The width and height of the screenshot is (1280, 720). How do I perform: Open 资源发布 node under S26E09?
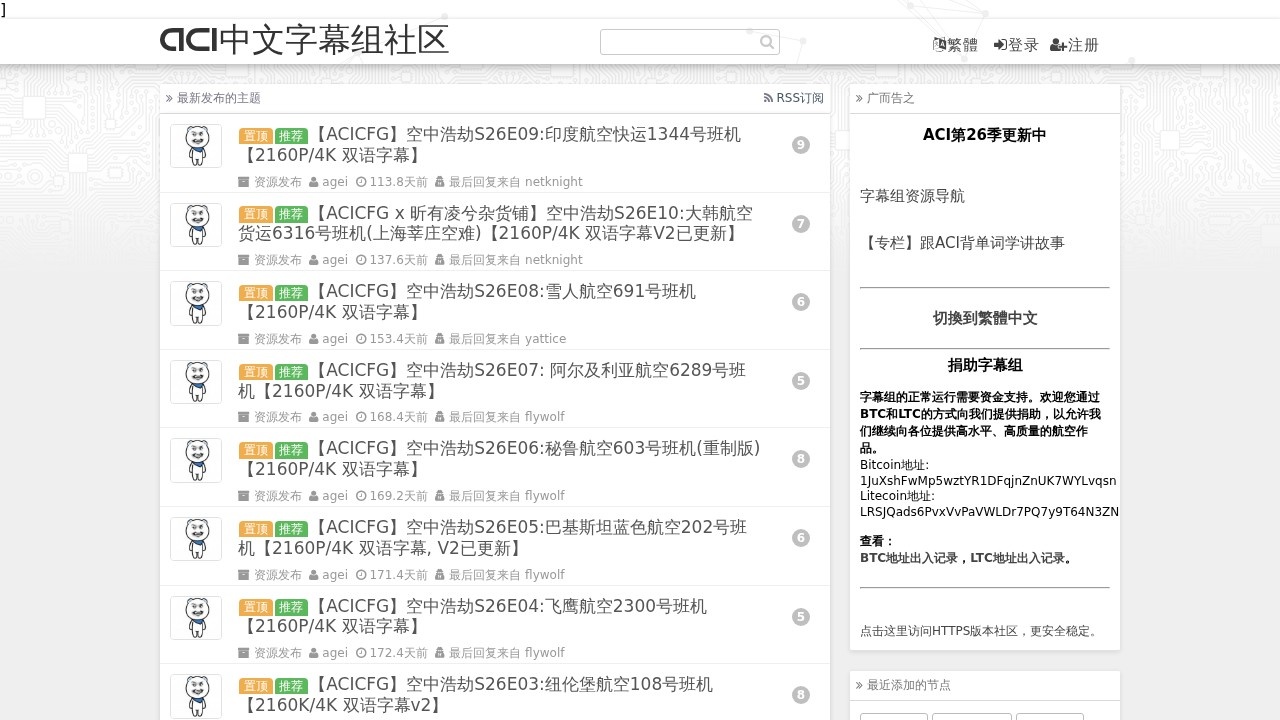click(278, 182)
